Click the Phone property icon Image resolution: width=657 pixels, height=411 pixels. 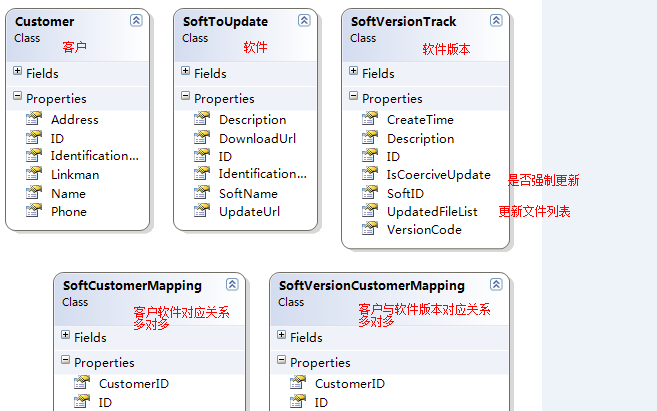34,210
